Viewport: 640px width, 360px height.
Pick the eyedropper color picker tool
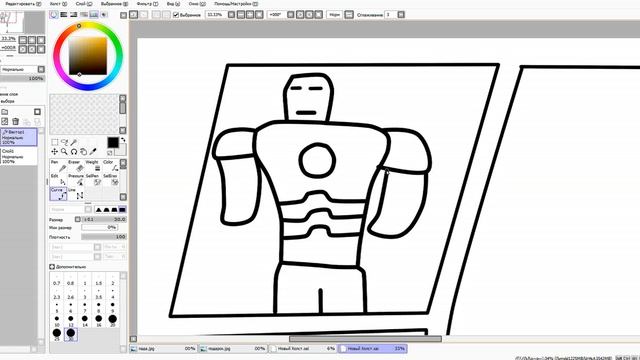pos(93,151)
